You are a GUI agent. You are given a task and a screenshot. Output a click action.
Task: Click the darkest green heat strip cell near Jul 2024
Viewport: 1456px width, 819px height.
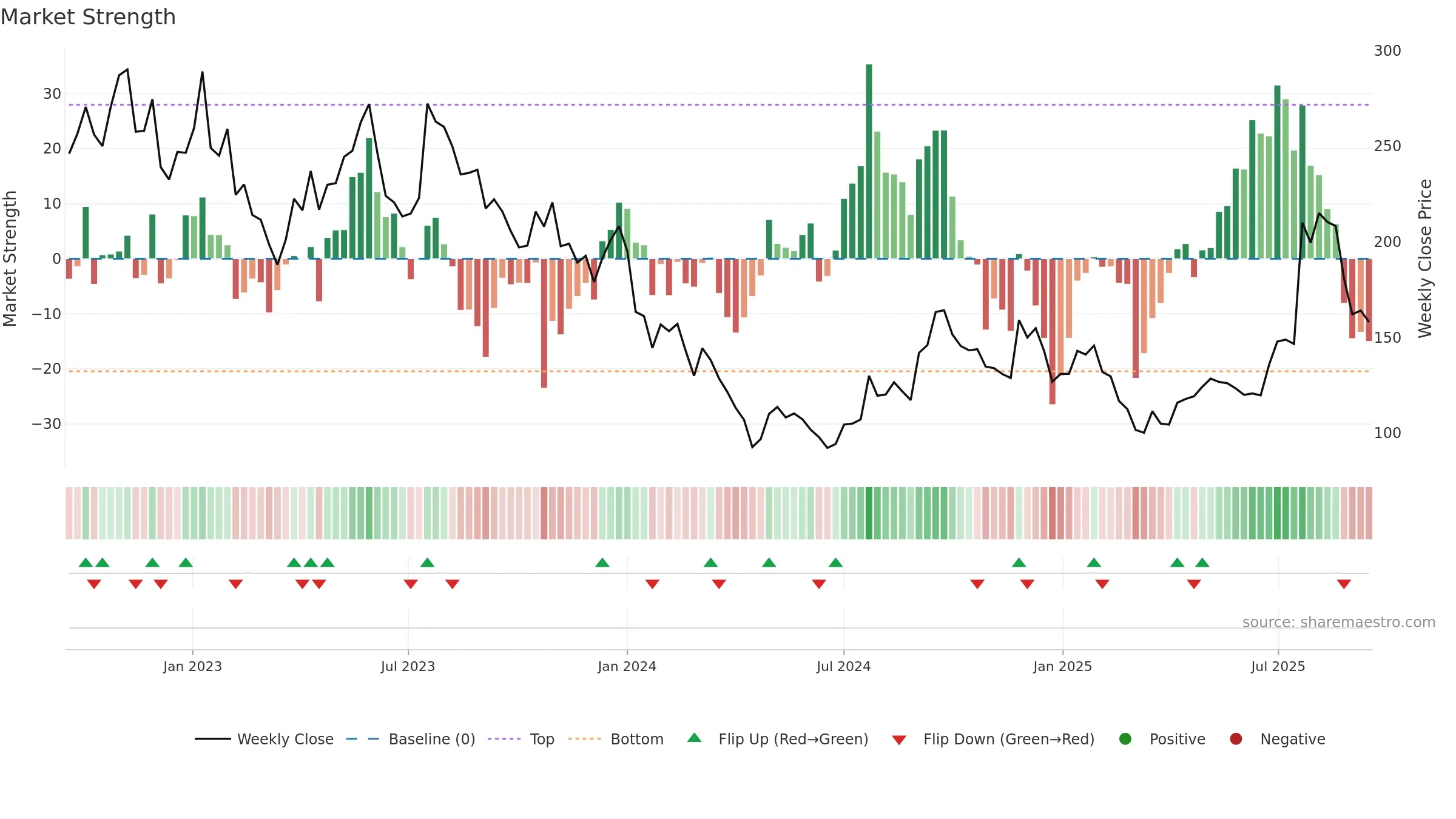click(x=869, y=513)
